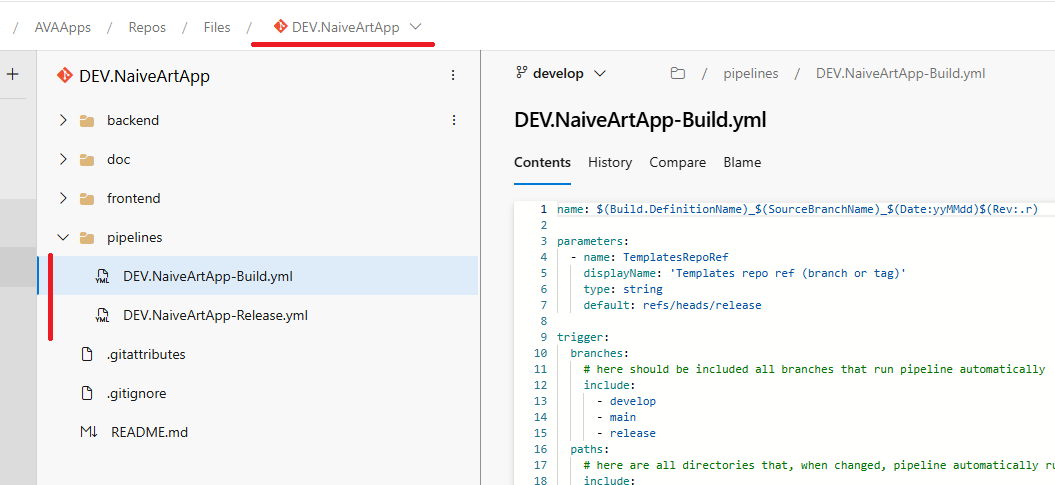This screenshot has width=1055, height=485.
Task: Switch to the Contents tab
Action: click(542, 162)
